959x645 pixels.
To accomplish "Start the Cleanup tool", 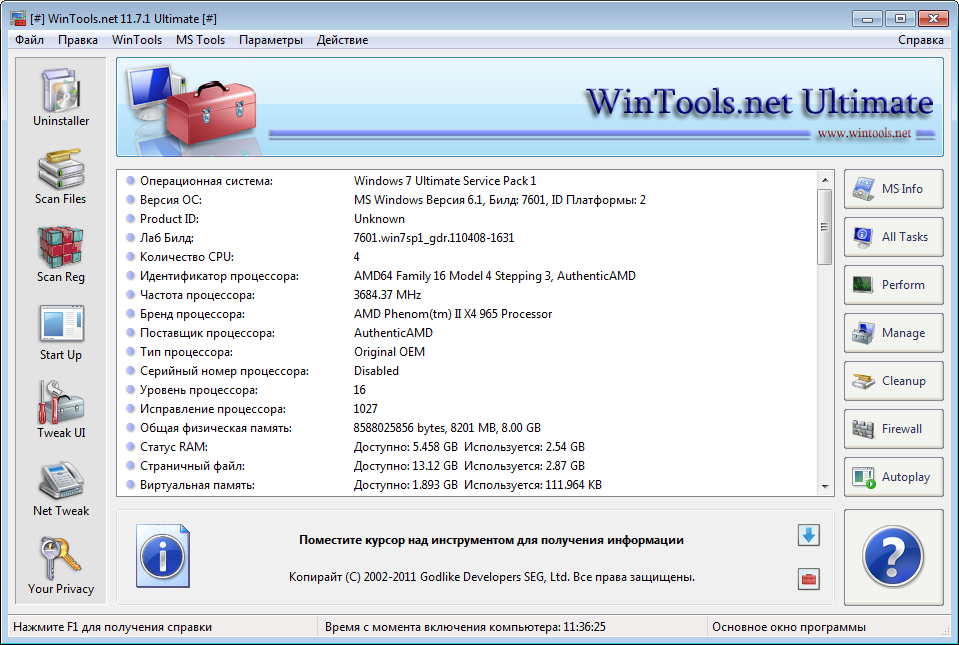I will point(894,381).
